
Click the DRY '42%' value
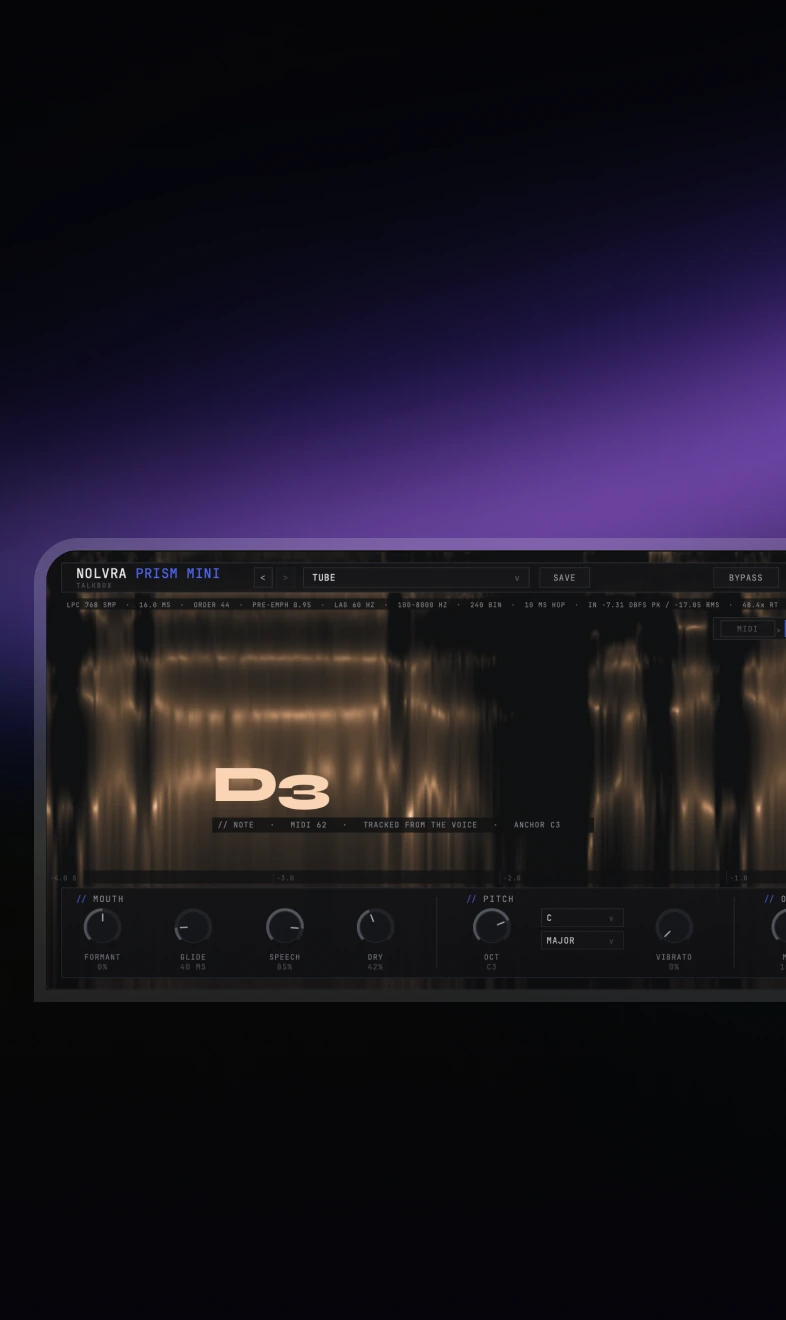[x=375, y=967]
